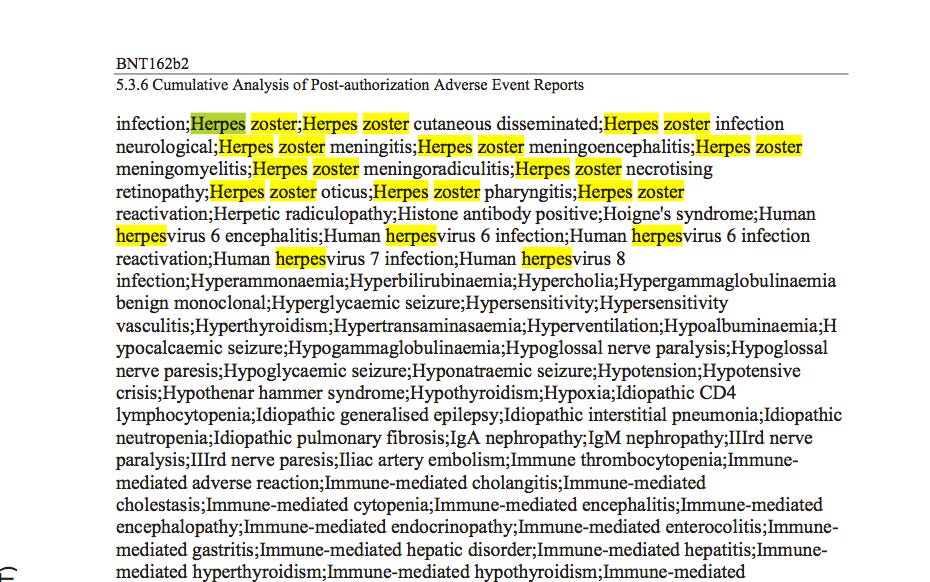Select 'Immune-mediated cholangitis' text
930x582 pixels.
click(x=441, y=482)
